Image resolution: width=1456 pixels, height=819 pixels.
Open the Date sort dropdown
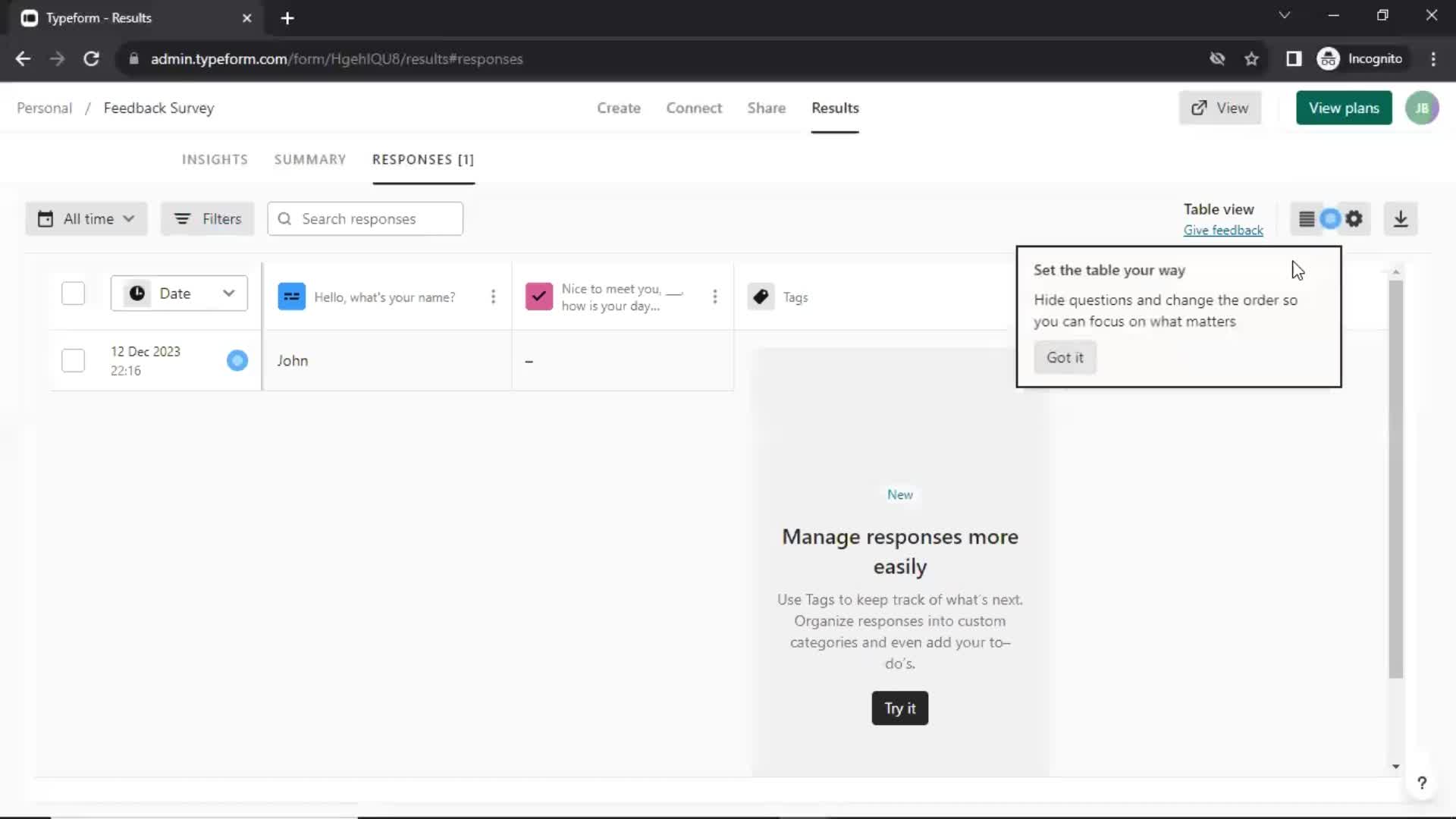(x=179, y=293)
